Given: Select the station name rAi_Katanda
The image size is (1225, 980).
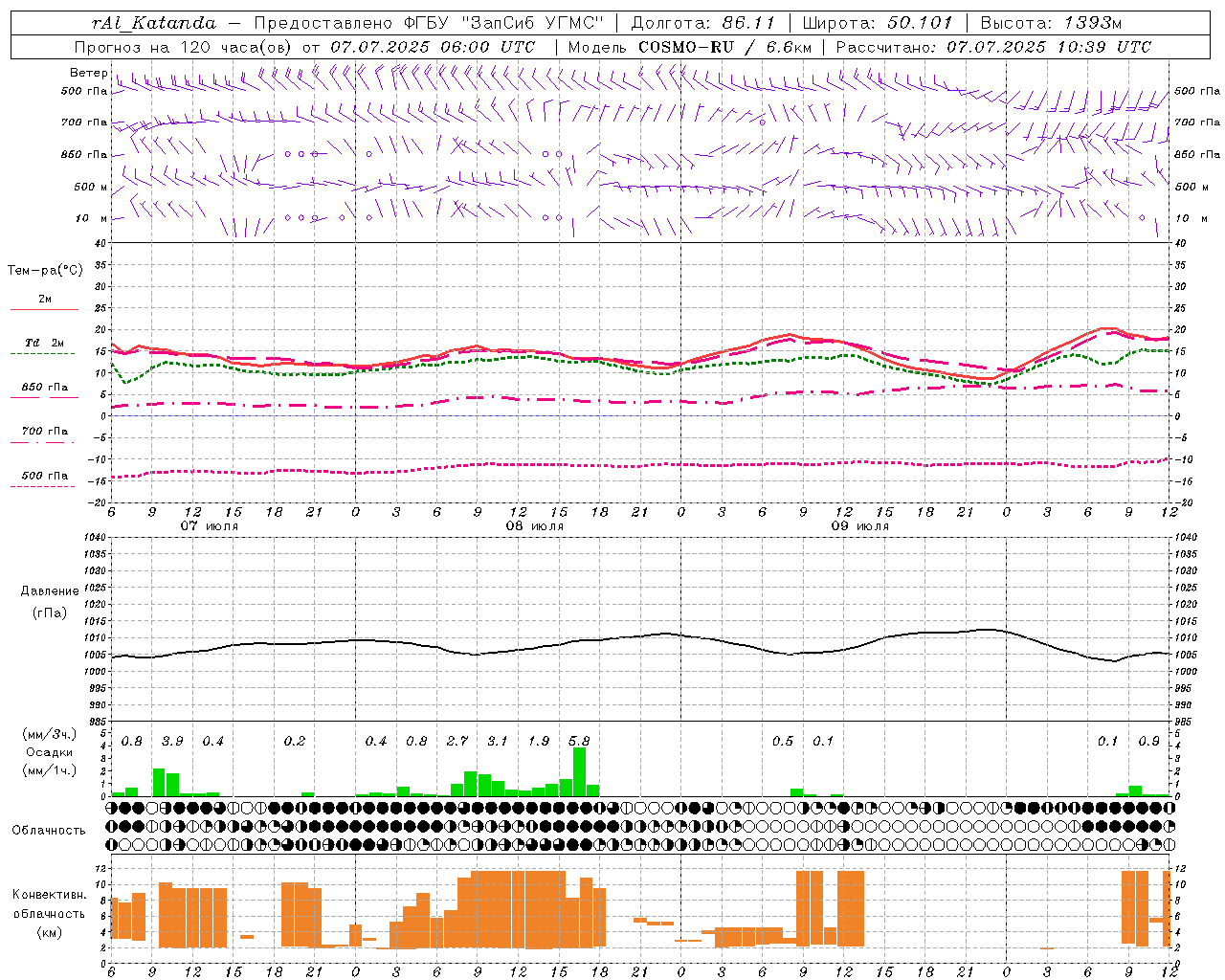Looking at the screenshot, I should point(154,23).
